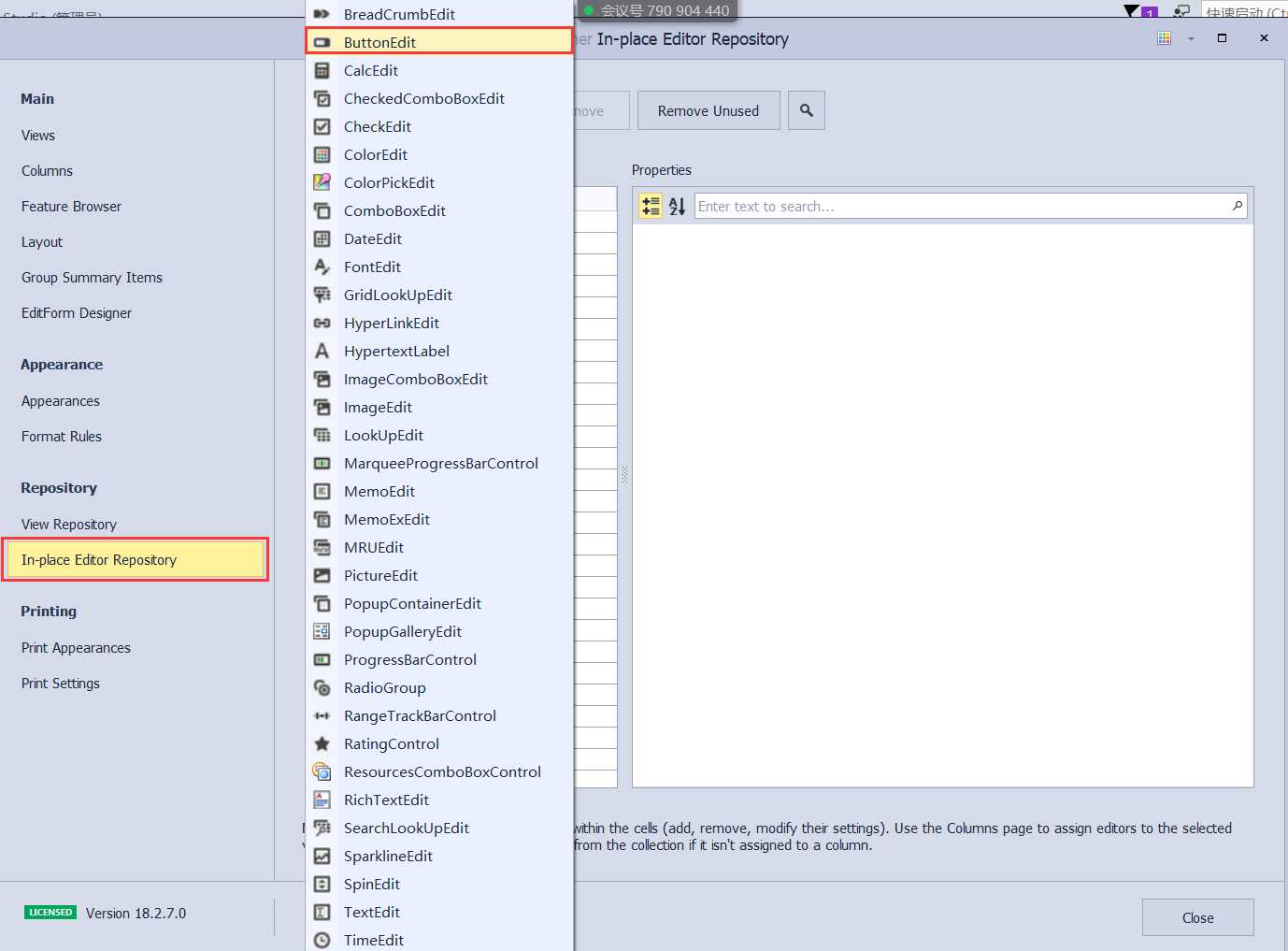The image size is (1288, 951).
Task: Select ColorEdit menu item
Action: pos(439,154)
